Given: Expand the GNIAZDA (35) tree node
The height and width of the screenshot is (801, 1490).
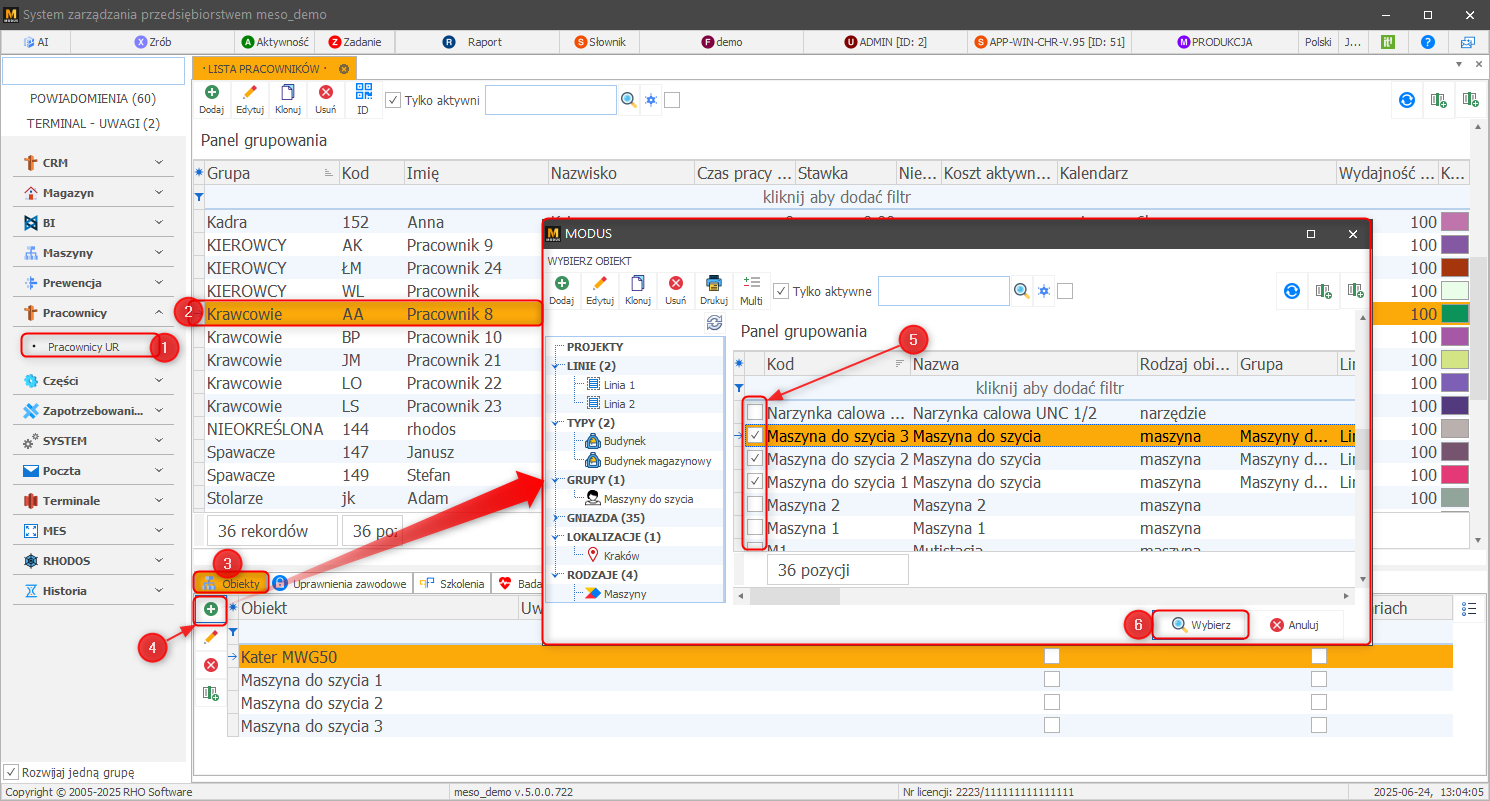Looking at the screenshot, I should click(x=557, y=518).
